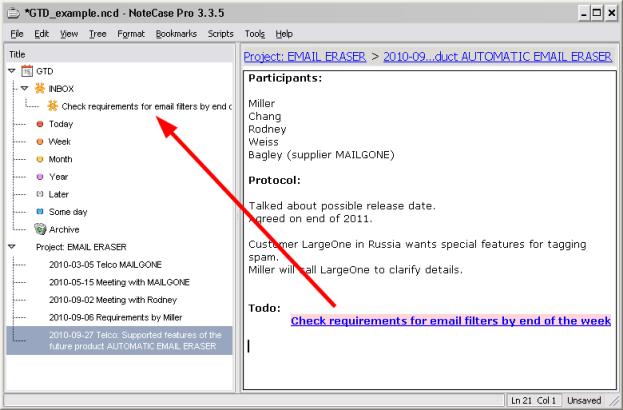Follow the Project: EMAIL ERASER breadcrumb link

pos(305,56)
